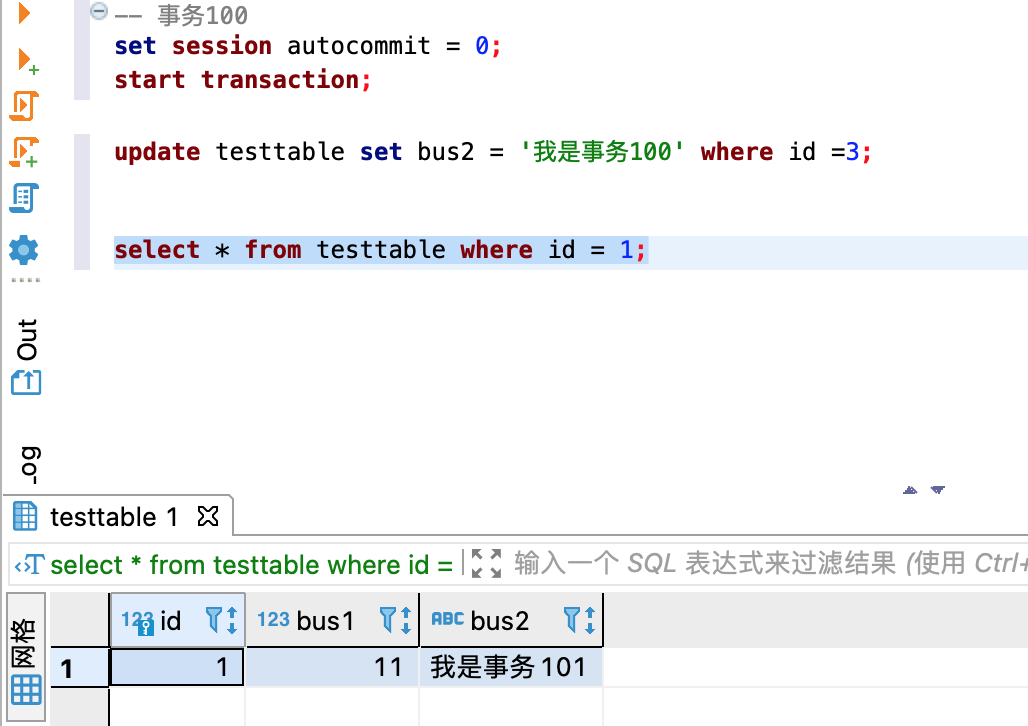Execute script statements in separate tabs
This screenshot has height=726, width=1028.
[x=24, y=151]
